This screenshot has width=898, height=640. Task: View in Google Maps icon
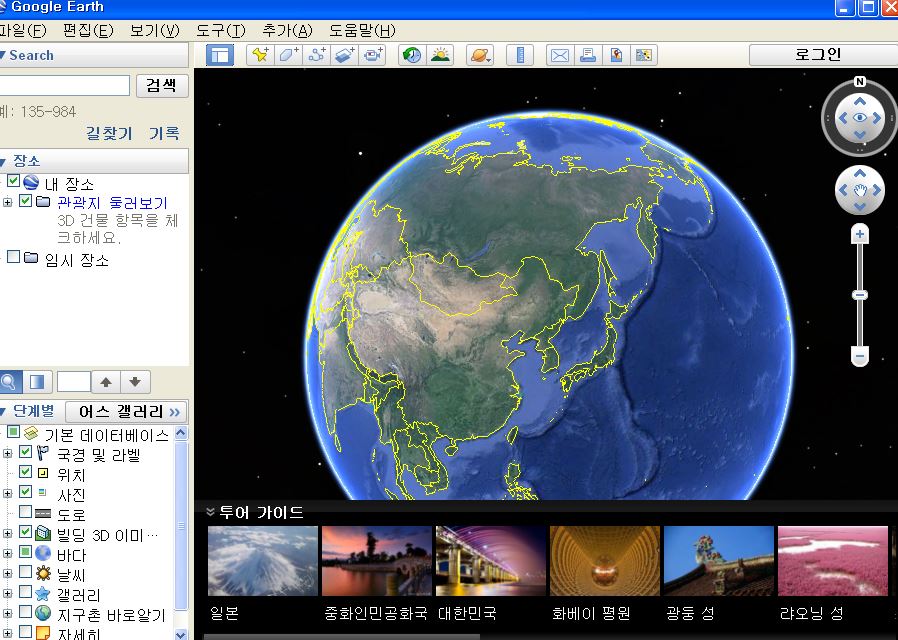[644, 55]
